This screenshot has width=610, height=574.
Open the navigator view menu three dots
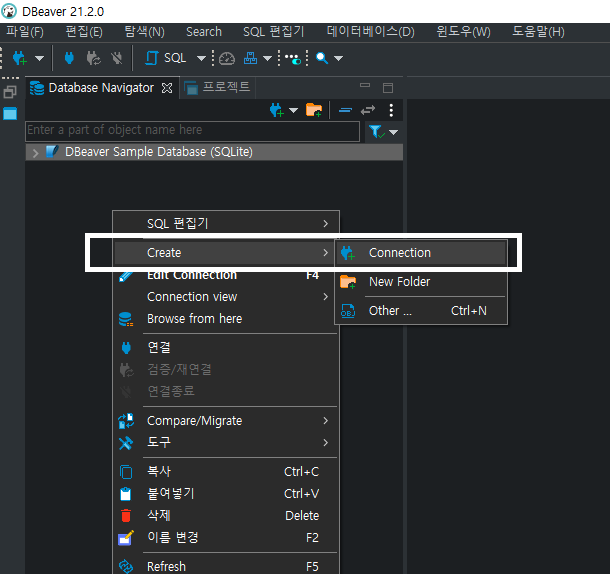pyautogui.click(x=391, y=111)
